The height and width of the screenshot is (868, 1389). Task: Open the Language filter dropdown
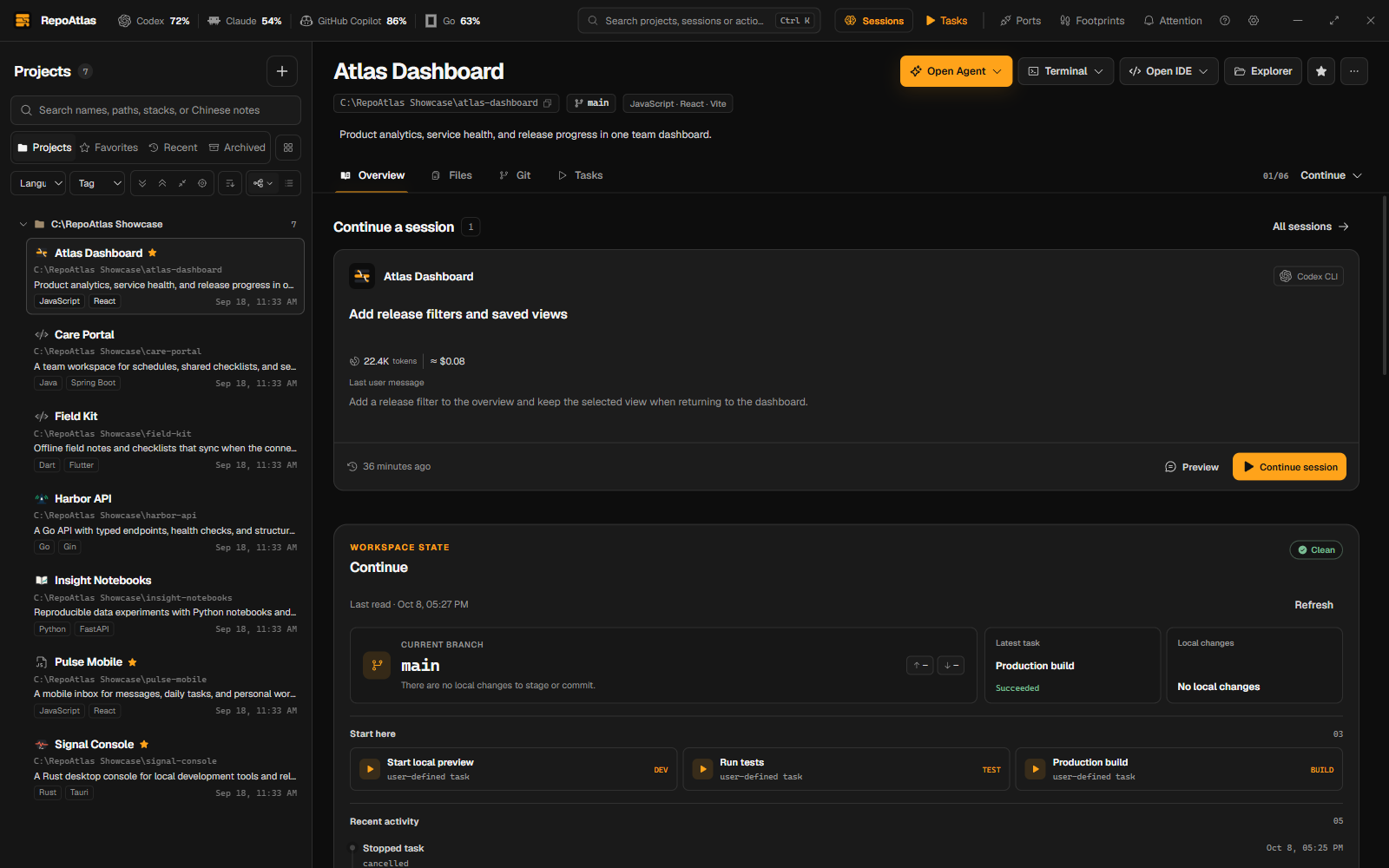(x=38, y=183)
